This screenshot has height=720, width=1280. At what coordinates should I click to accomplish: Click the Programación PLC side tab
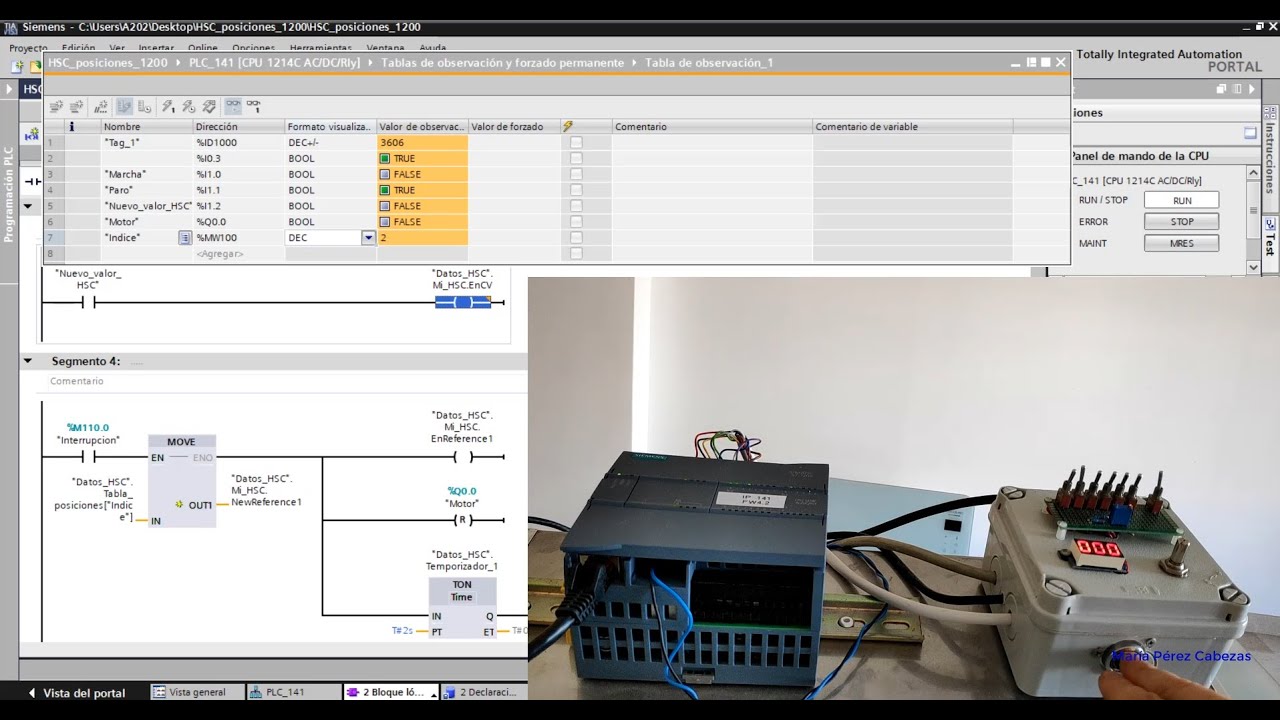pos(9,195)
